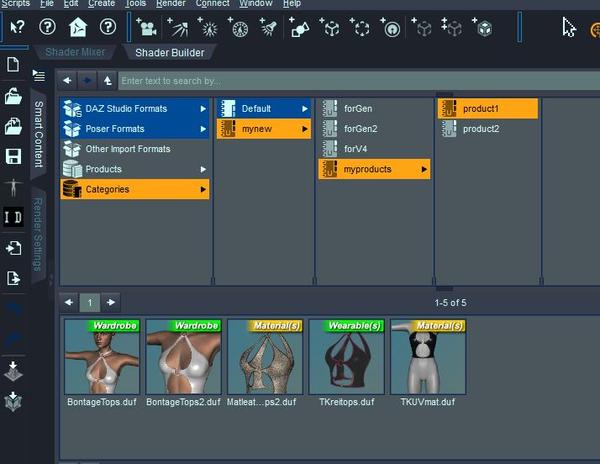
Task: Select the TKreitops.duf wearable thumbnail
Action: (346, 357)
